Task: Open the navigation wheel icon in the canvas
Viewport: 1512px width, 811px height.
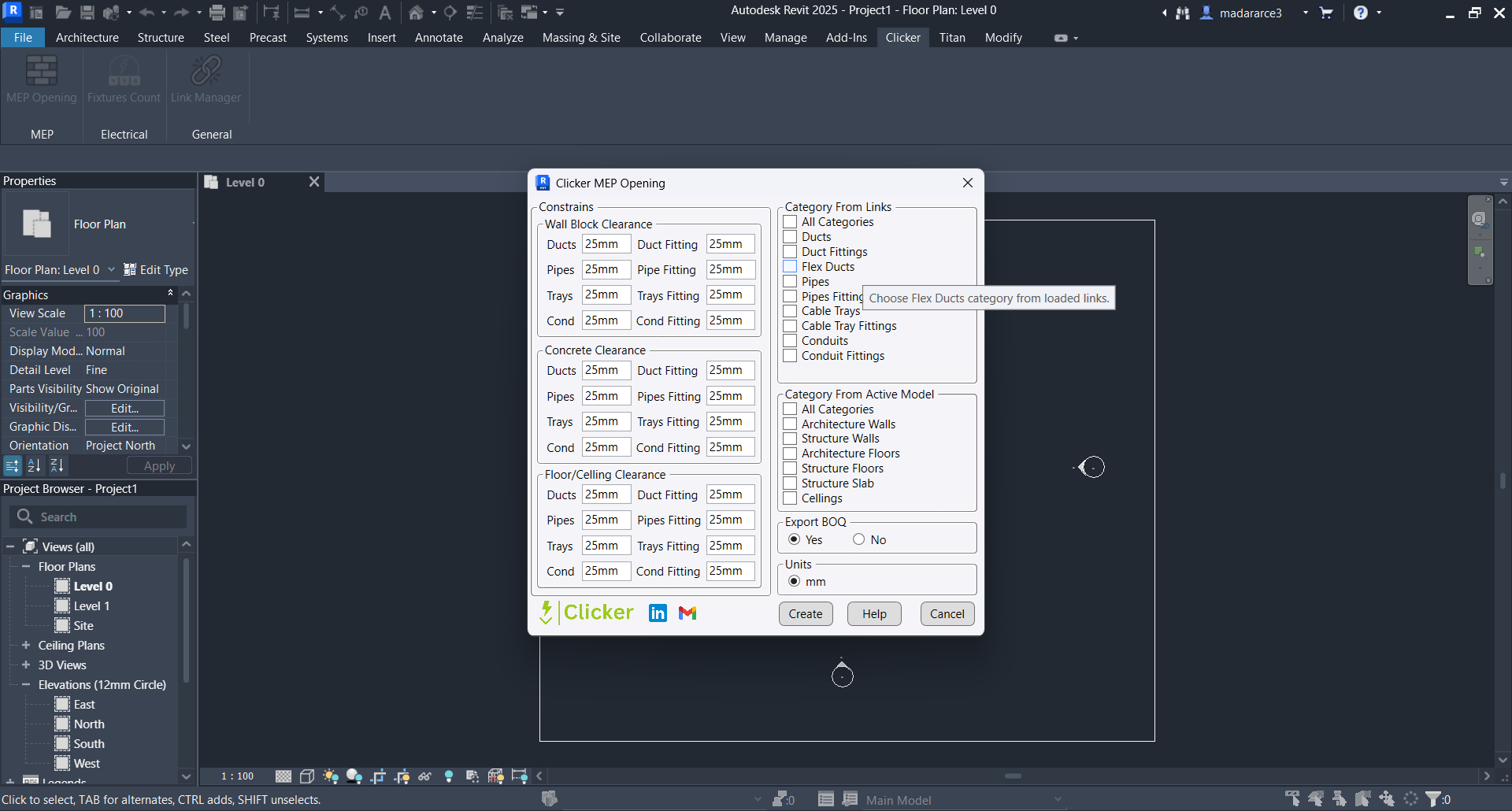Action: click(1480, 219)
